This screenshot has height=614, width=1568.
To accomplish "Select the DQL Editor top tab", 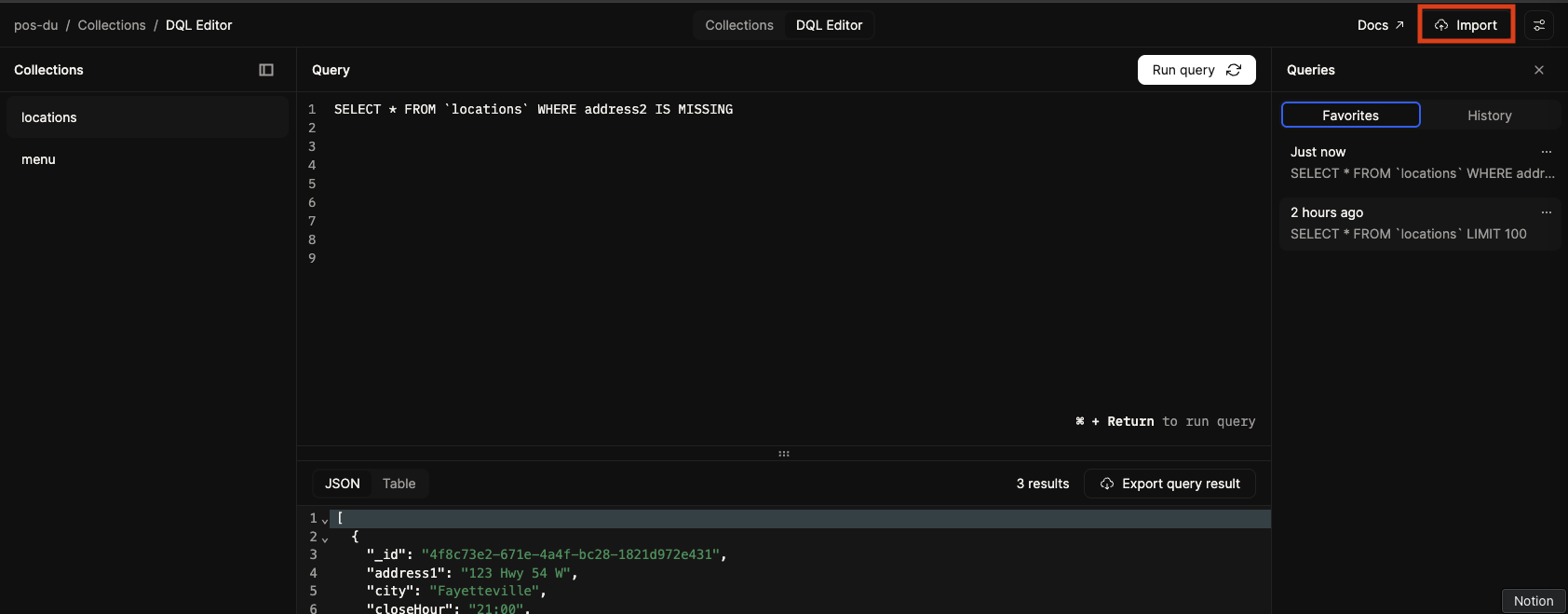I will pyautogui.click(x=829, y=25).
